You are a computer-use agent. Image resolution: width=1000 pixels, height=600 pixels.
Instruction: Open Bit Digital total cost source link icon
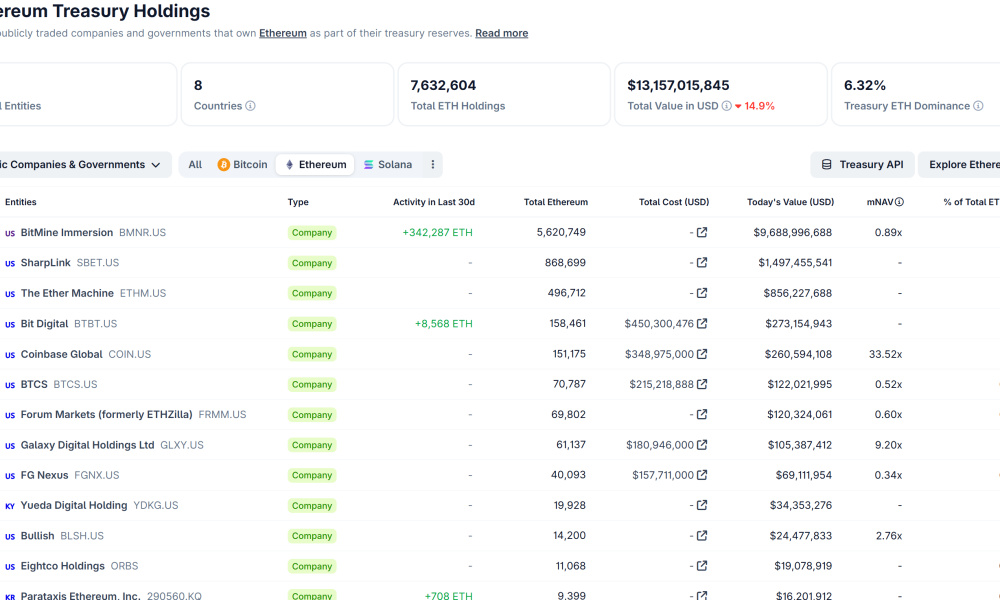(702, 323)
